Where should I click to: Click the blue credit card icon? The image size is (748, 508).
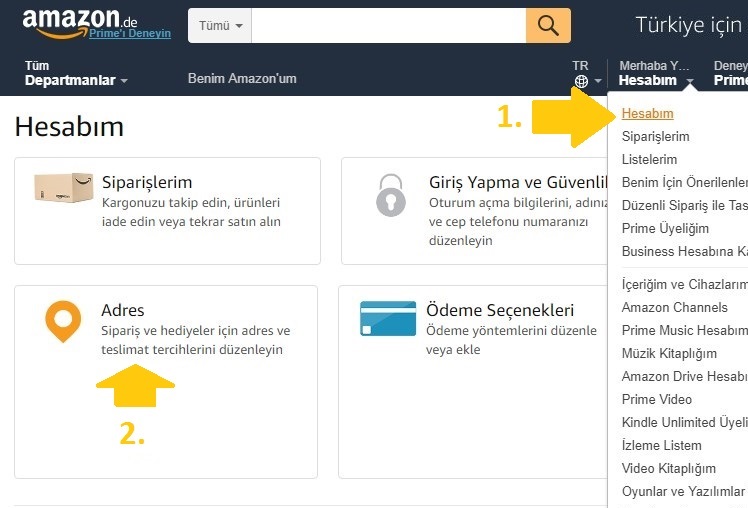[x=388, y=318]
